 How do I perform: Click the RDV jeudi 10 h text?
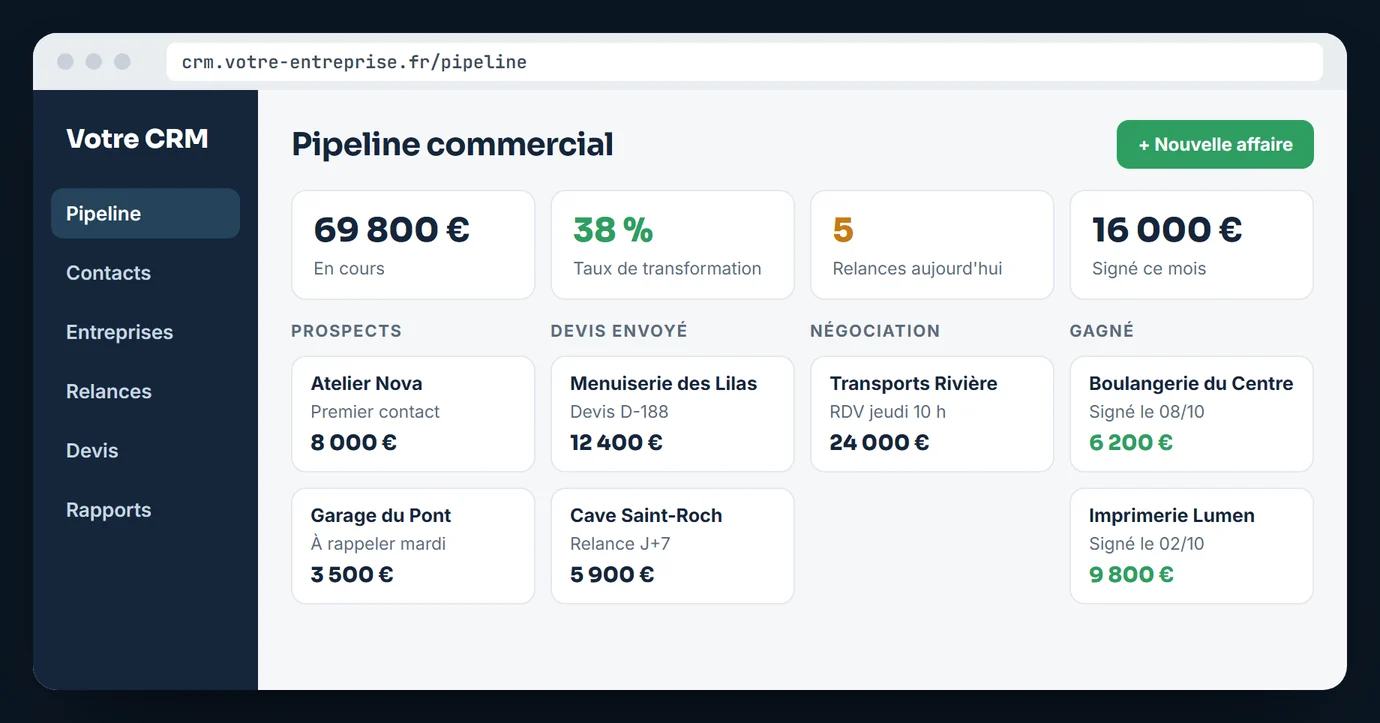(x=887, y=412)
